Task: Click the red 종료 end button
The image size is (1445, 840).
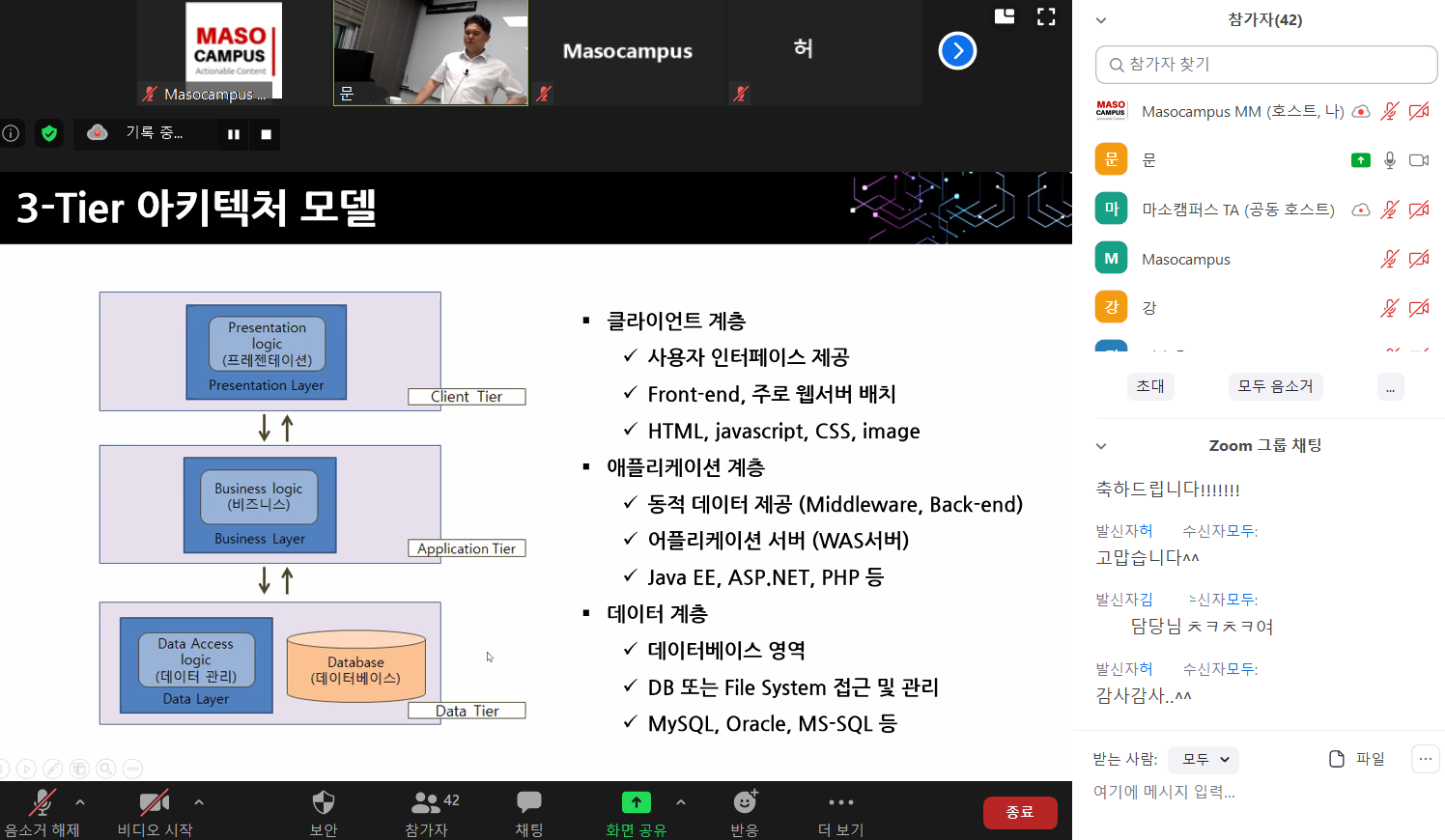Action: point(1019,813)
